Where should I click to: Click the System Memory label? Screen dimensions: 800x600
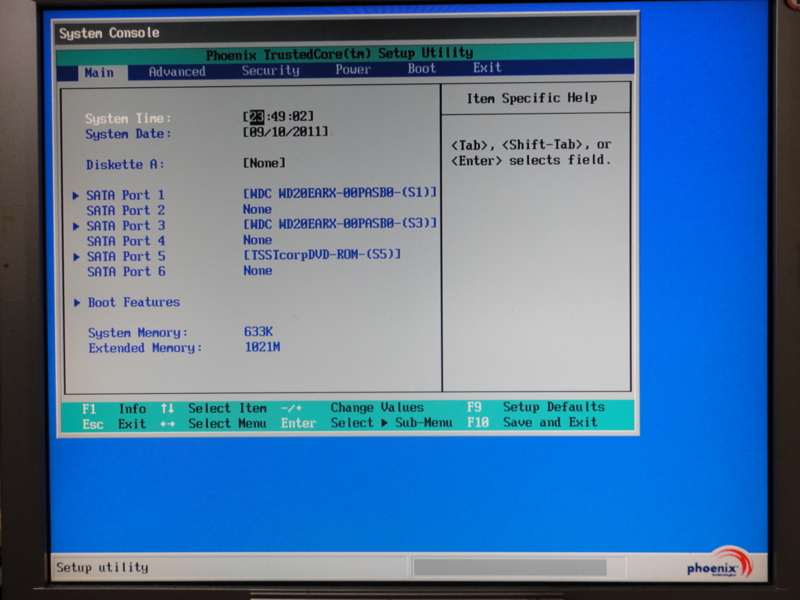[x=138, y=333]
